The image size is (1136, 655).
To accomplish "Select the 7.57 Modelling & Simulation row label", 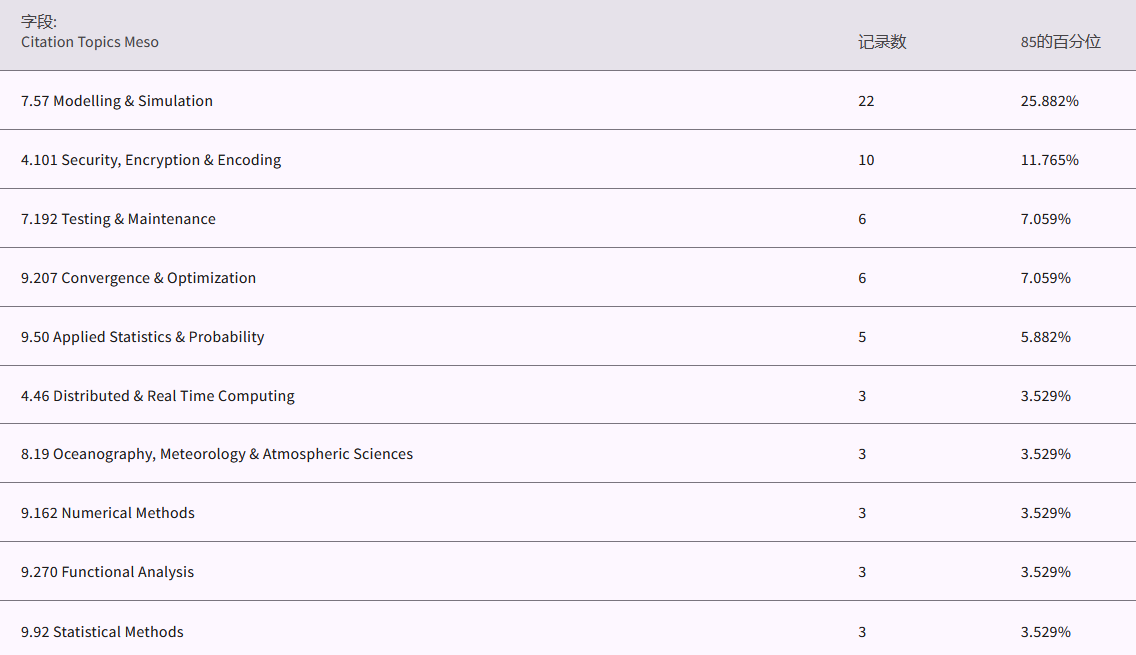I will click(x=117, y=101).
